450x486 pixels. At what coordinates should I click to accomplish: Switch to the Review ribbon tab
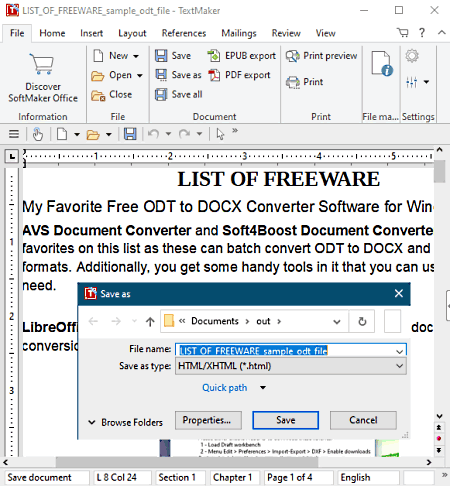286,33
